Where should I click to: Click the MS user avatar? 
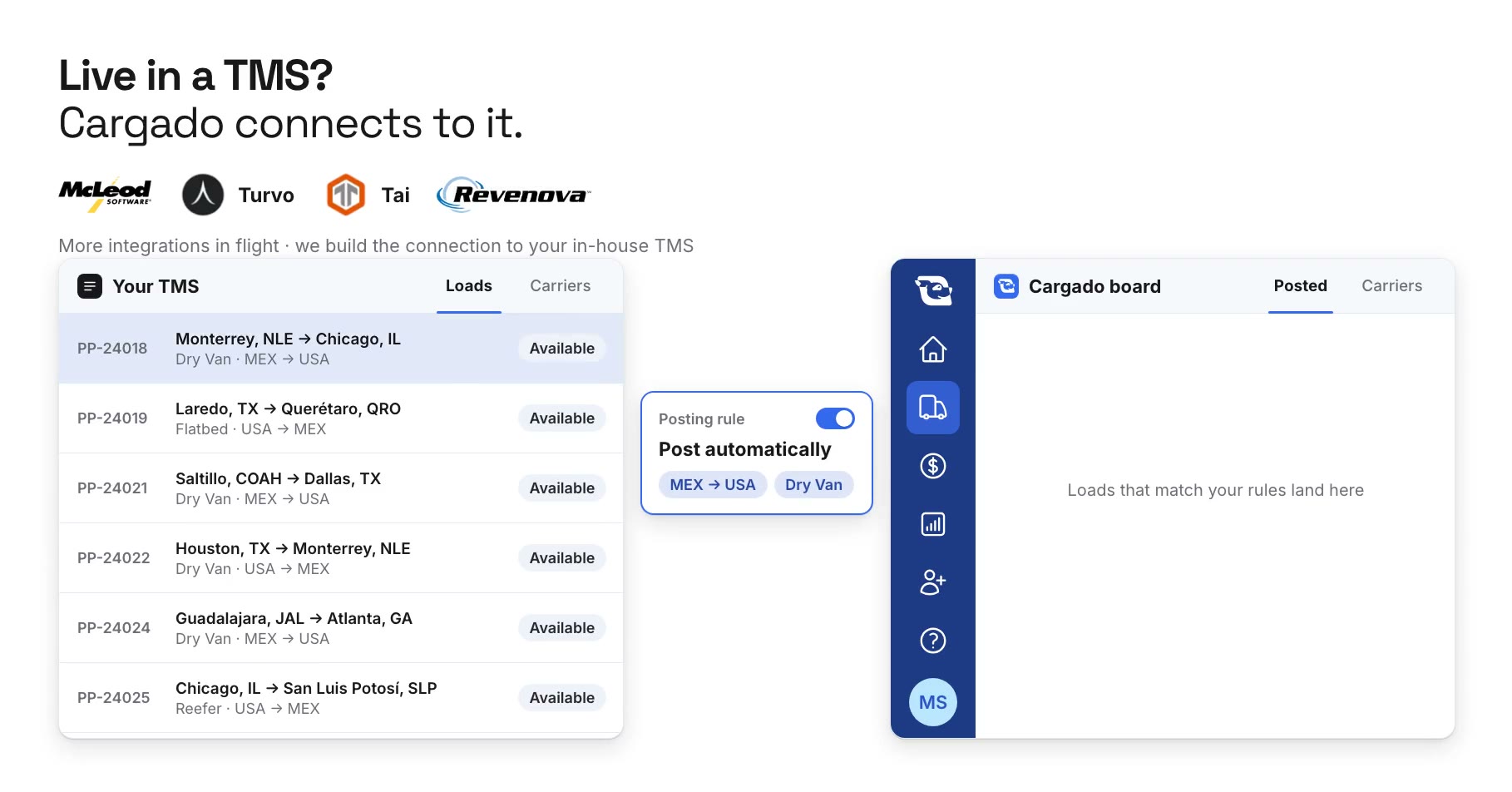pos(932,702)
